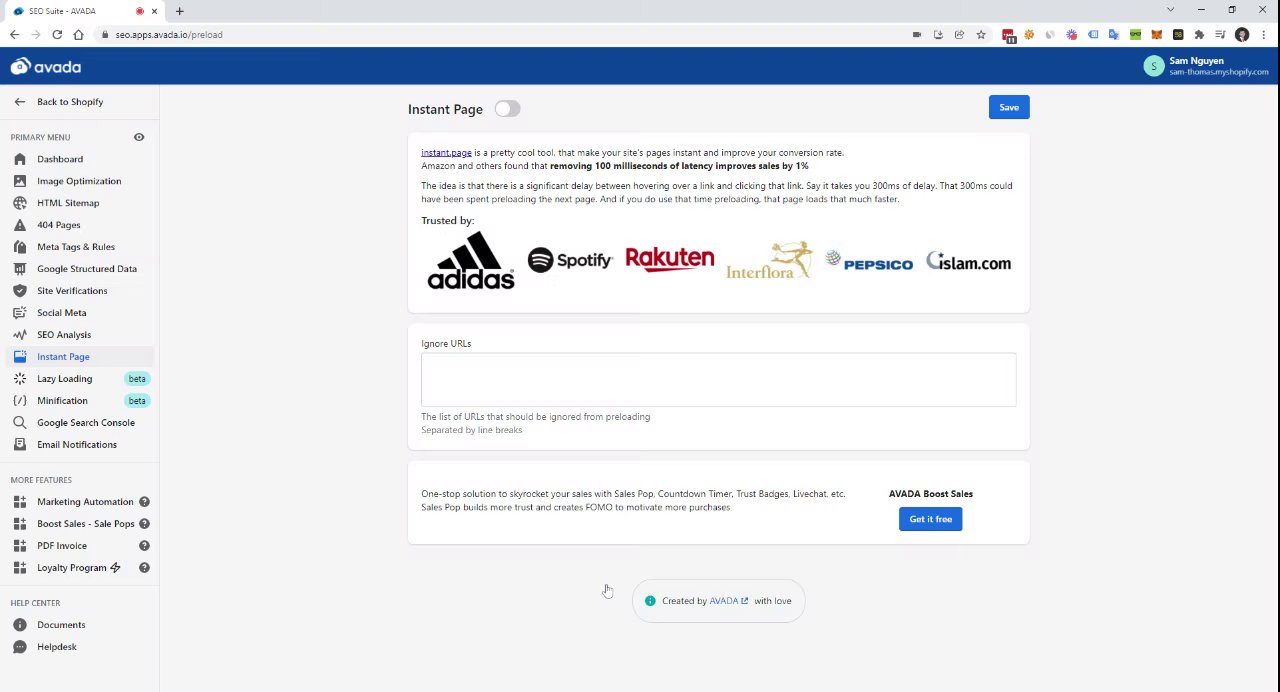Go Back to Shopify
The width and height of the screenshot is (1280, 692).
[x=70, y=102]
